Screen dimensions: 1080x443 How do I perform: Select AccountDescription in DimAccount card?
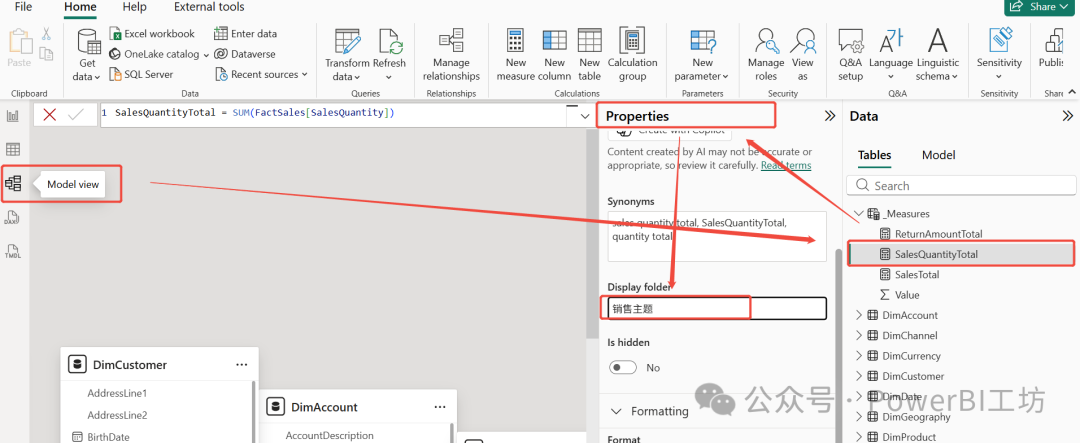pyautogui.click(x=330, y=435)
